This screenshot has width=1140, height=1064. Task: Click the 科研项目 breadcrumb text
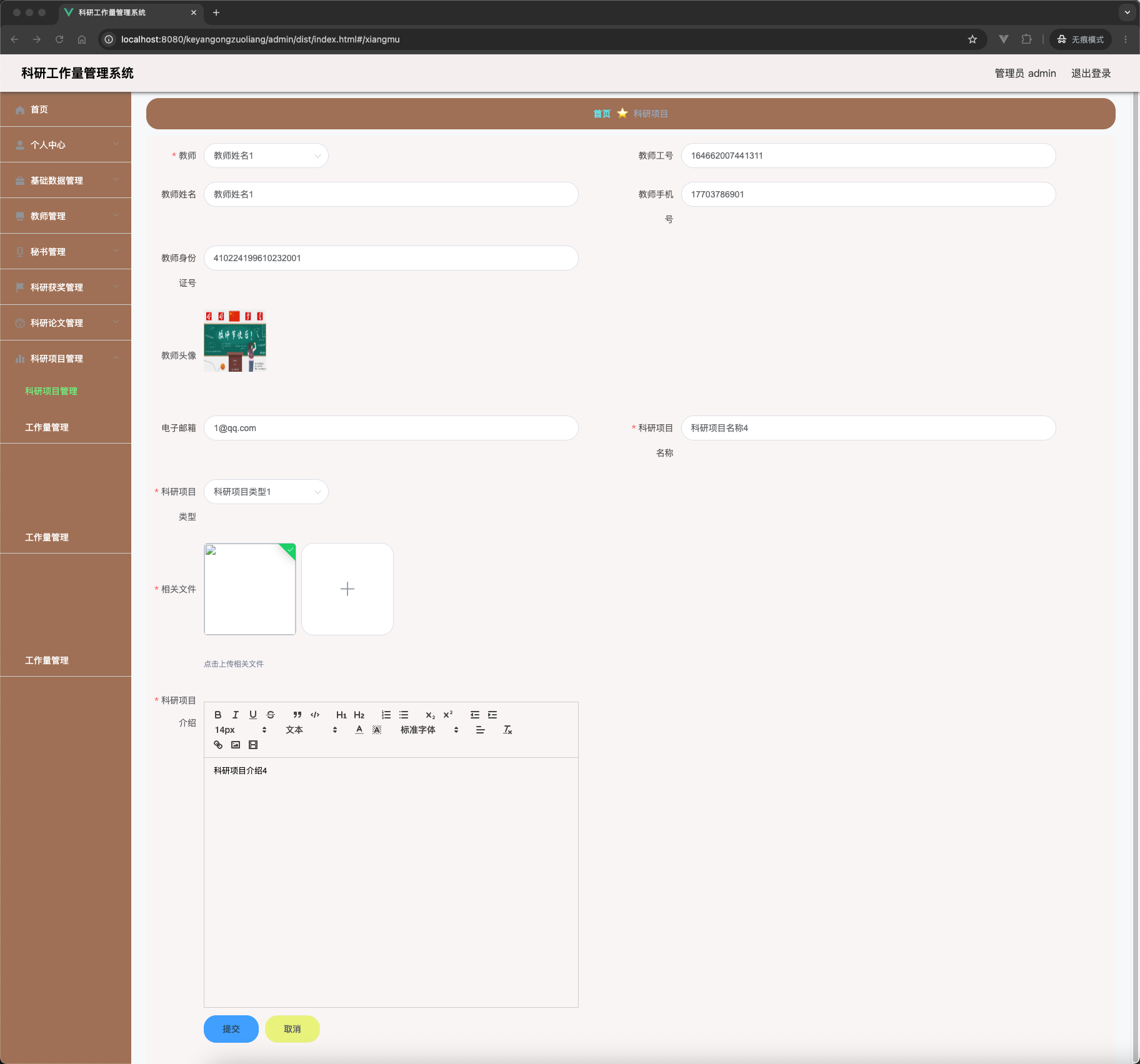point(651,114)
